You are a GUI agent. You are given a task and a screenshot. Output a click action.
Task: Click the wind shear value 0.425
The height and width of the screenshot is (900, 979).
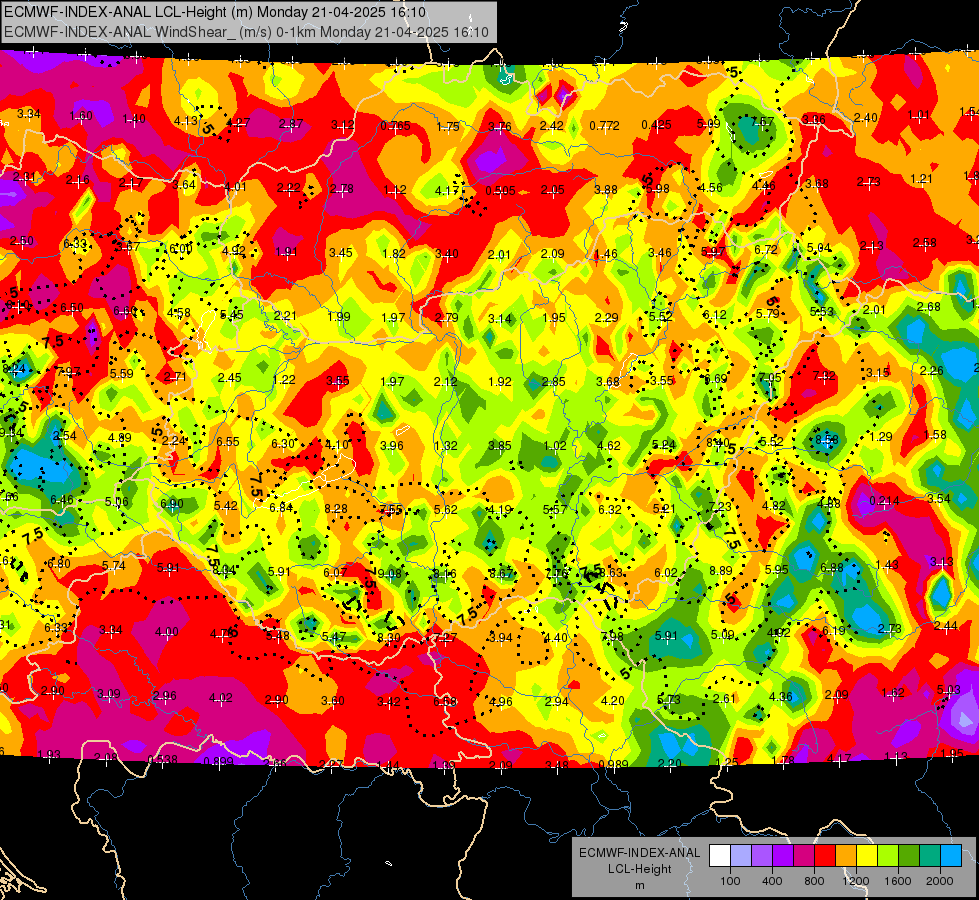656,125
